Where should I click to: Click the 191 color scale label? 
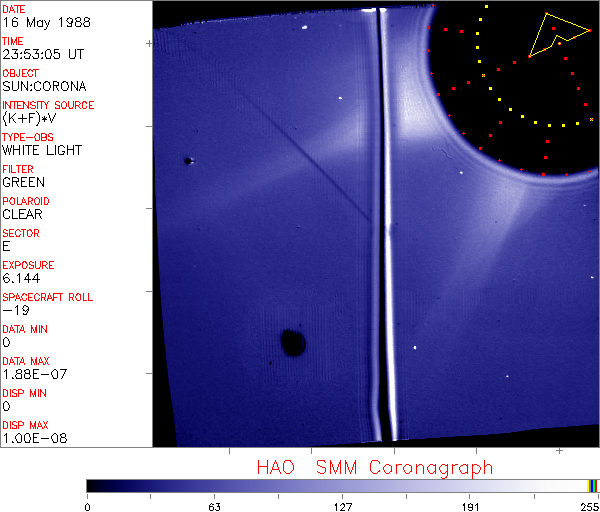470,507
